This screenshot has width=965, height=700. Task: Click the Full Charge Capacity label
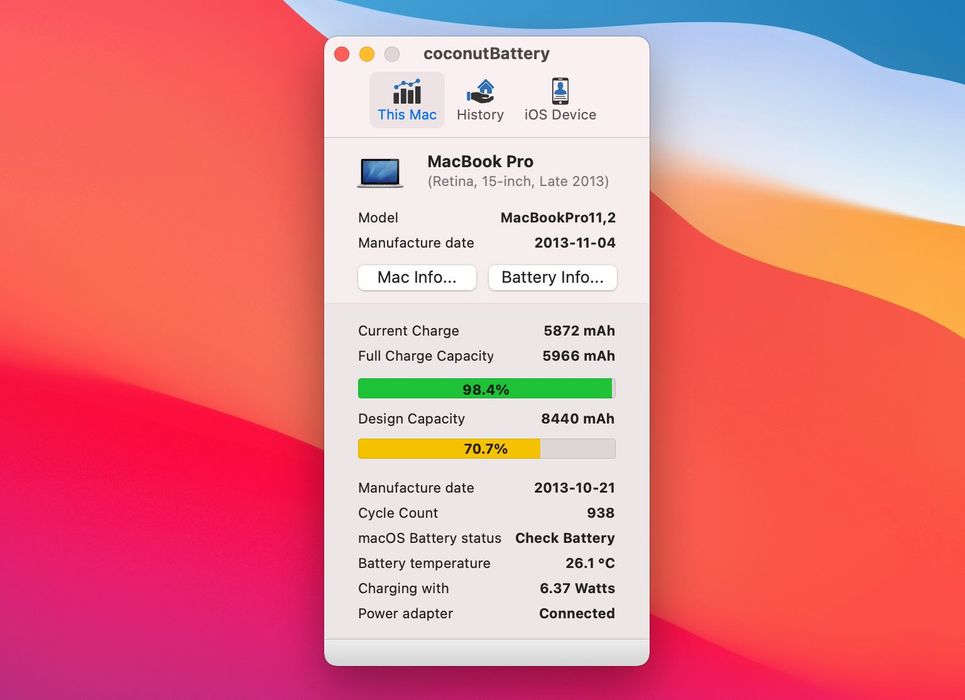coord(426,356)
